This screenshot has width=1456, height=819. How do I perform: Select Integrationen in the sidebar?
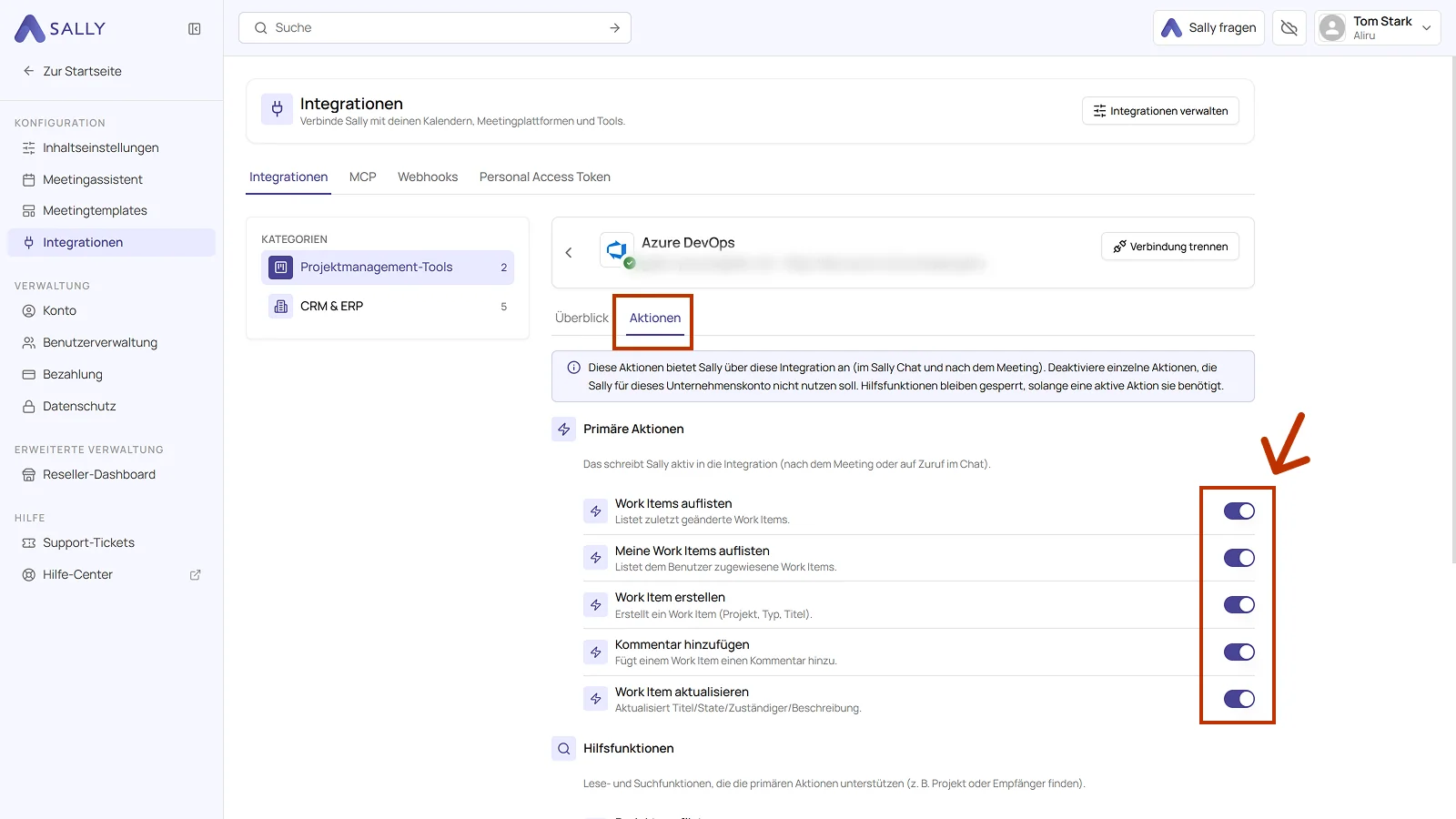click(x=111, y=242)
